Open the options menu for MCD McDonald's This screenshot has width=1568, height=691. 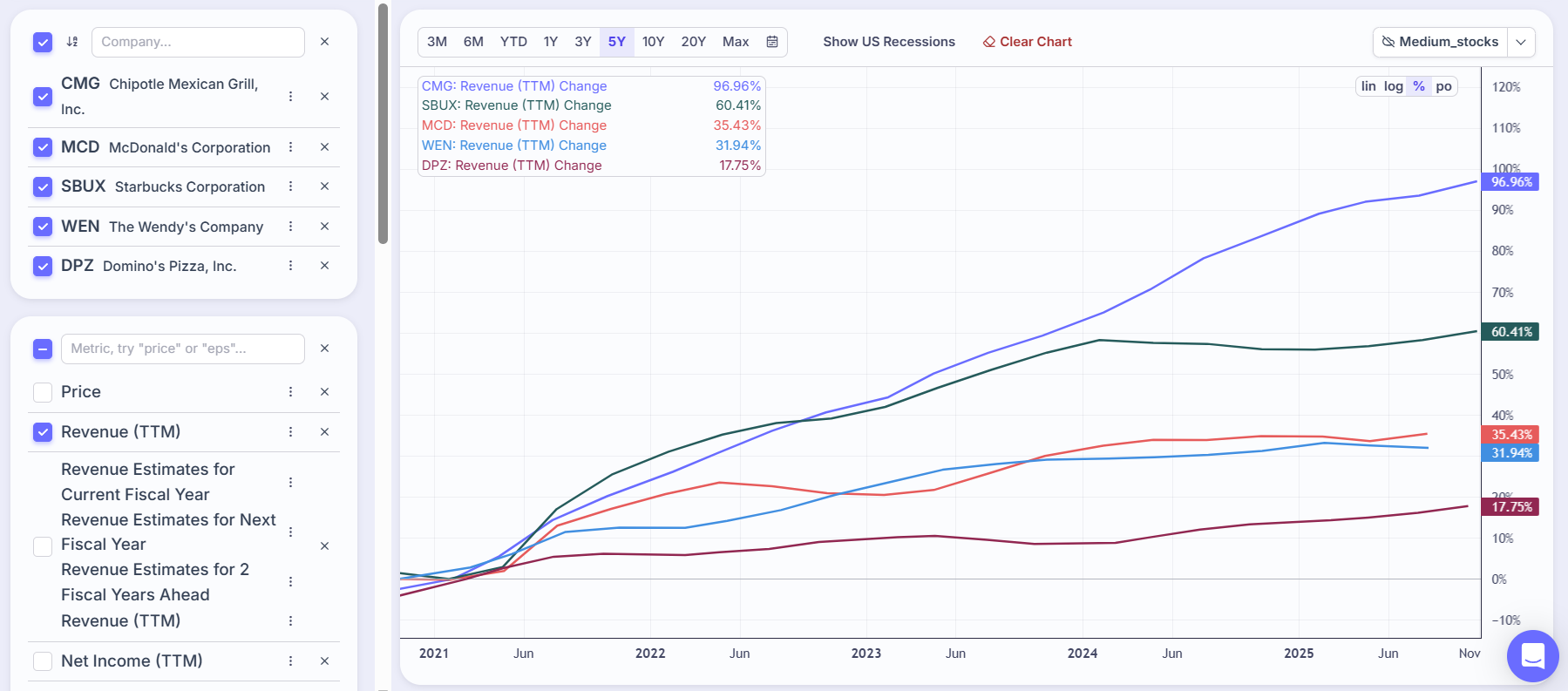pos(290,147)
